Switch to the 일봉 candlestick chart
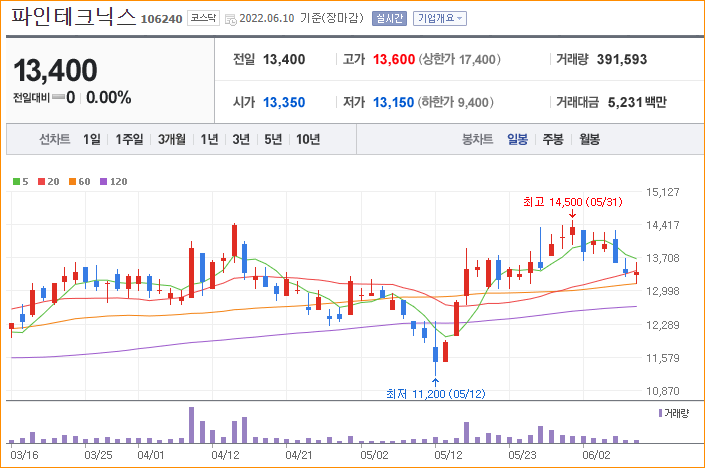The height and width of the screenshot is (468, 705). [518, 139]
